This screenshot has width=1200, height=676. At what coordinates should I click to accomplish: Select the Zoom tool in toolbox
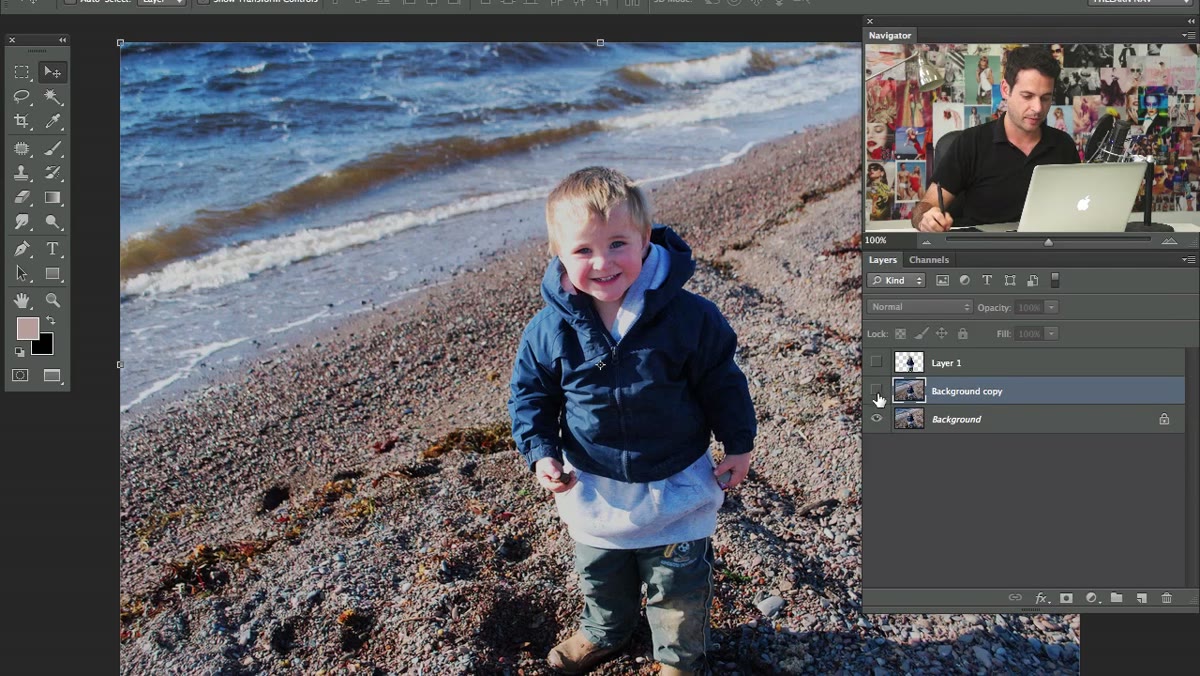click(x=52, y=300)
